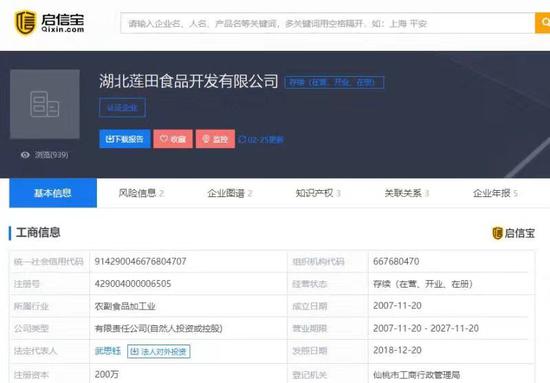Click the eye icon beside 浏览(939)
The height and width of the screenshot is (383, 550).
(25, 155)
